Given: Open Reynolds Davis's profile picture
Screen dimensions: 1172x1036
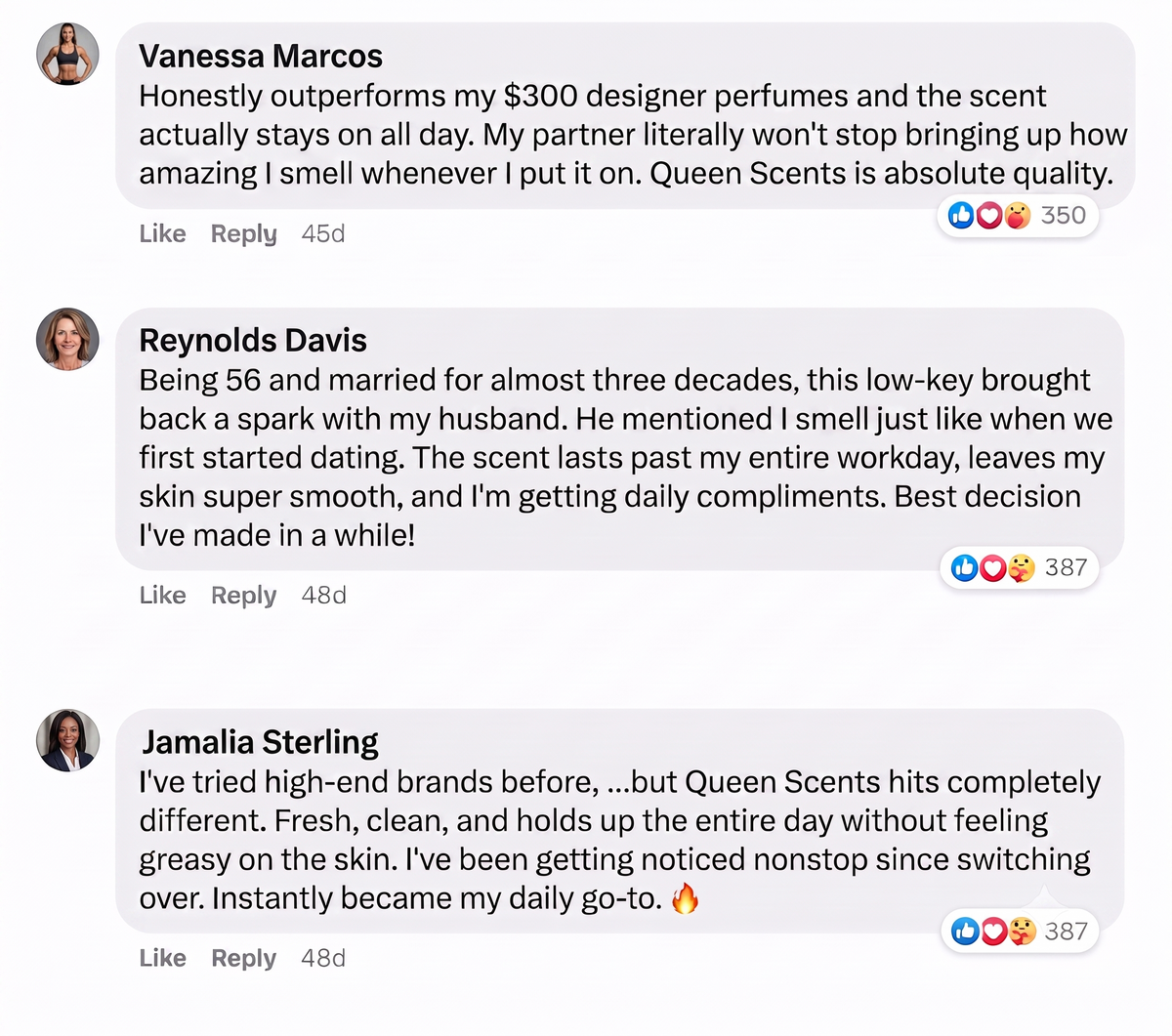Looking at the screenshot, I should coord(67,339).
